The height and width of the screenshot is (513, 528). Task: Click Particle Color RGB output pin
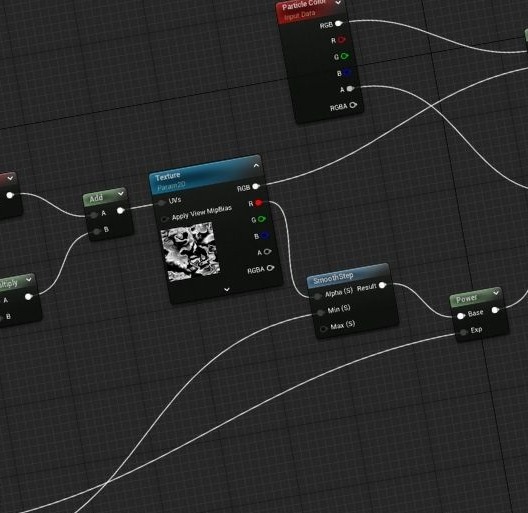pyautogui.click(x=339, y=24)
